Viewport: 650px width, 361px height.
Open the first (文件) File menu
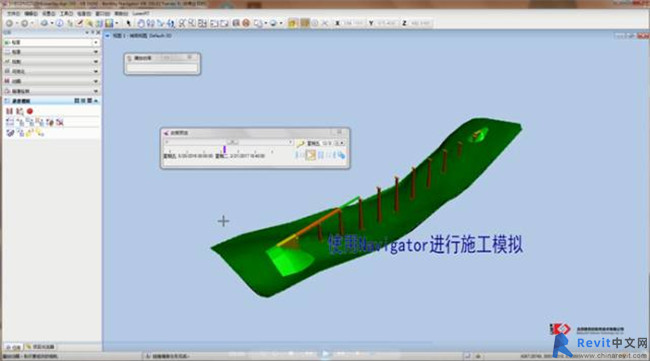(x=13, y=14)
